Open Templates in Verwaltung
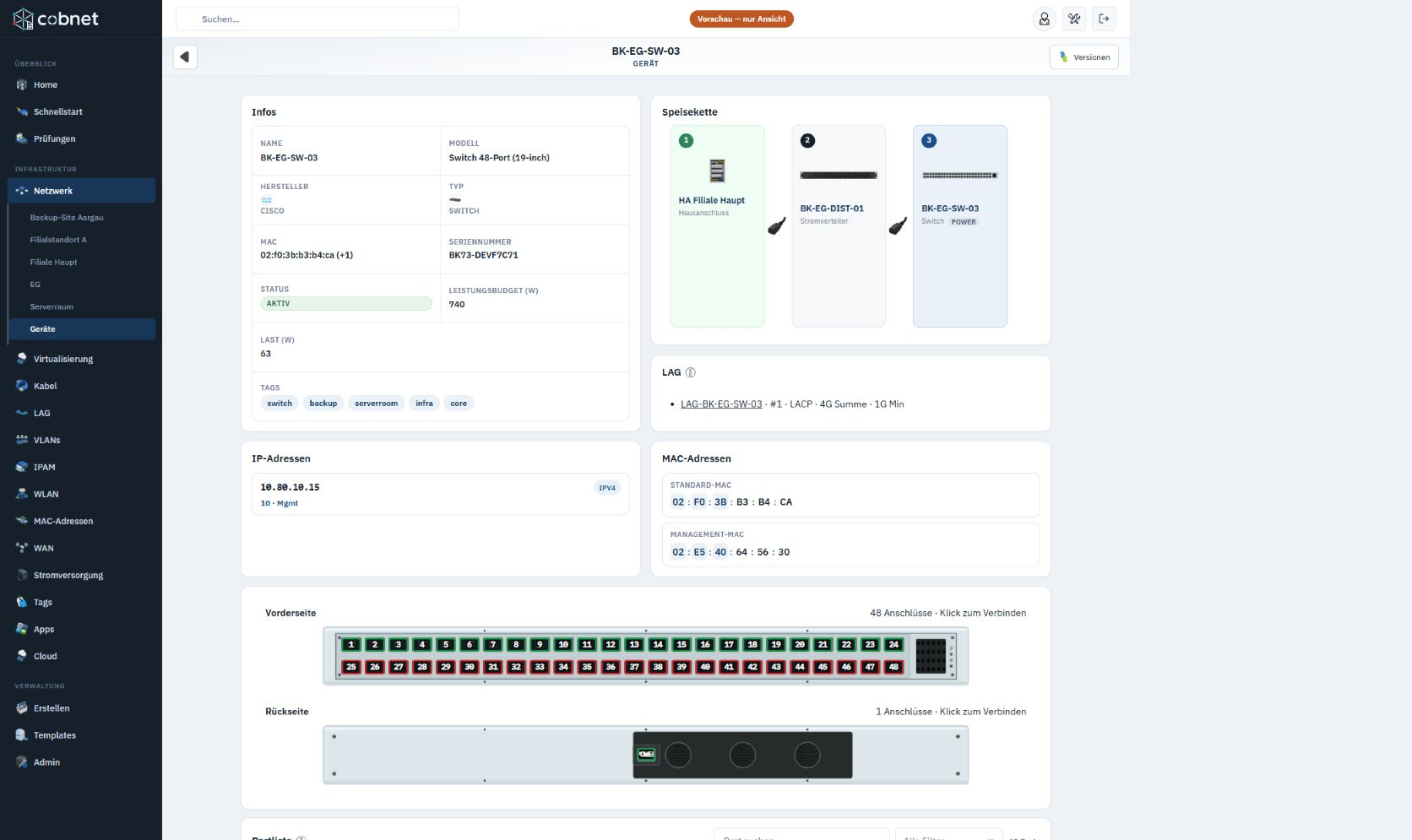 pos(81,735)
